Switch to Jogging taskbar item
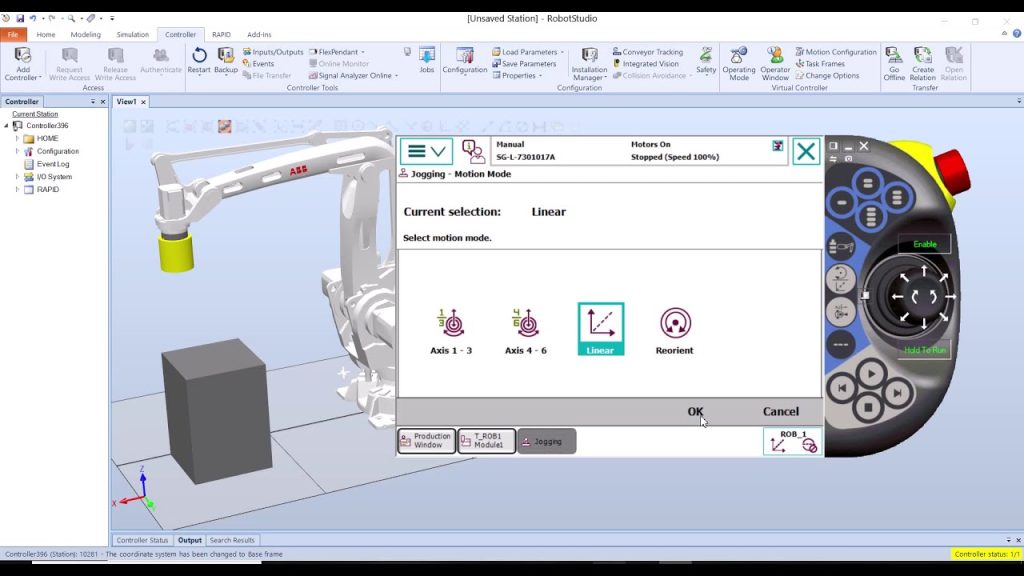This screenshot has height=576, width=1024. 547,441
